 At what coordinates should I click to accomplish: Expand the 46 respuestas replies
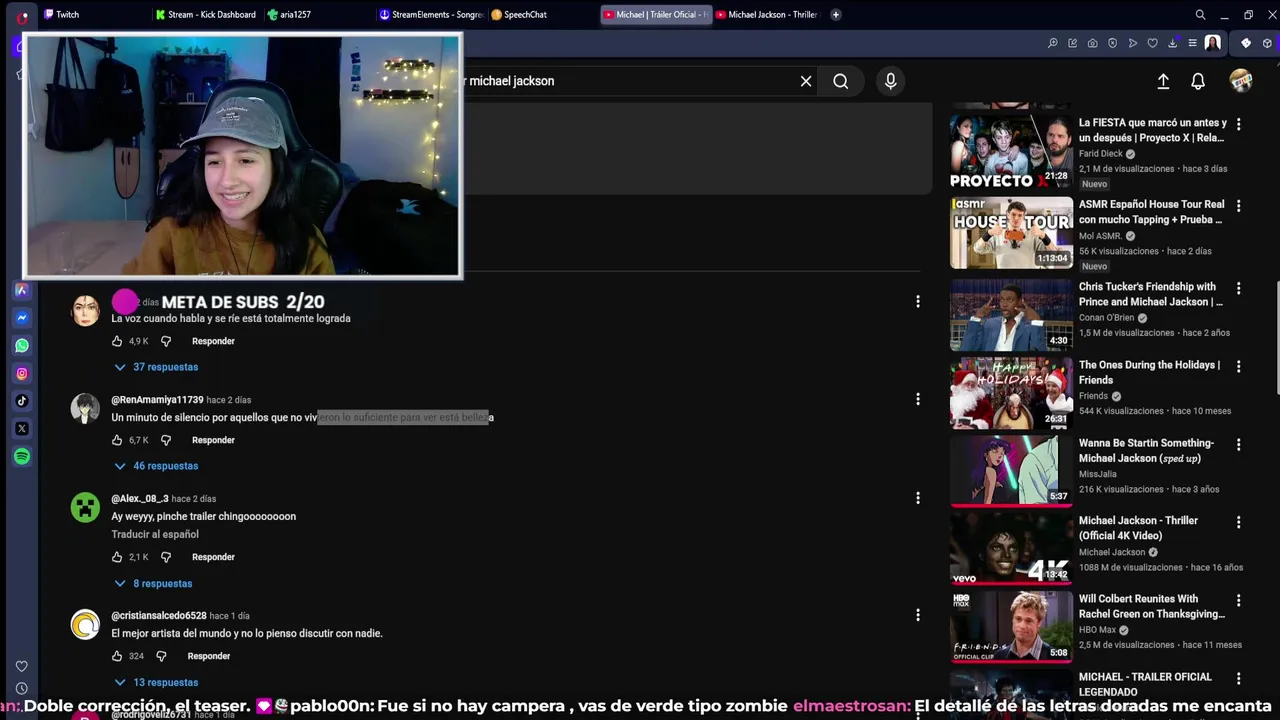click(156, 466)
